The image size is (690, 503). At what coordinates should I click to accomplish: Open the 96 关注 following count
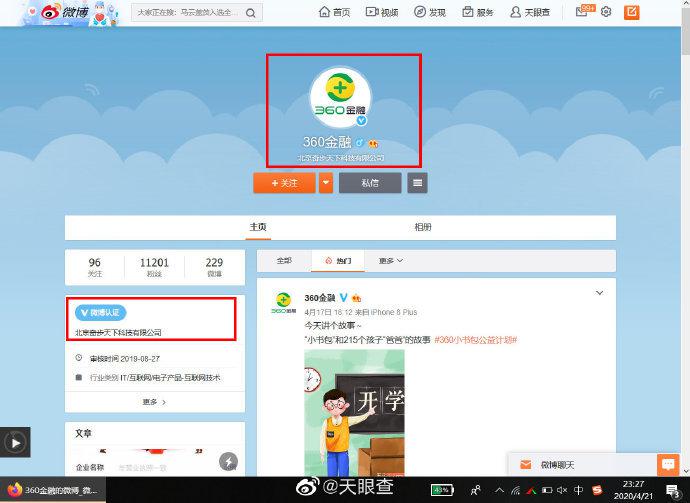[95, 267]
